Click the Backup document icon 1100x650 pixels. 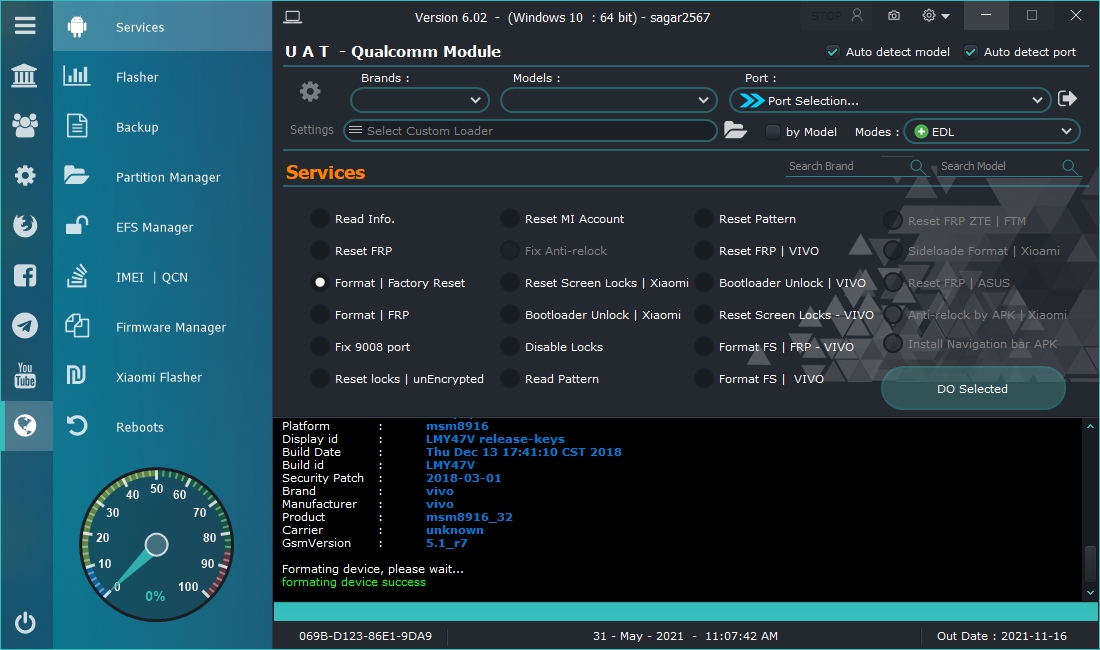(x=76, y=126)
